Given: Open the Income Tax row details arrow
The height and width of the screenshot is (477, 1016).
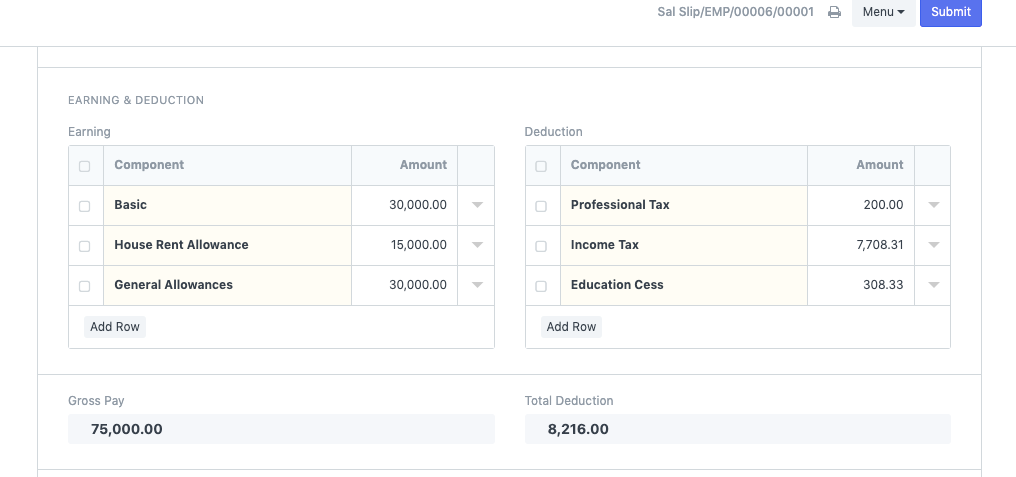Looking at the screenshot, I should [x=933, y=245].
